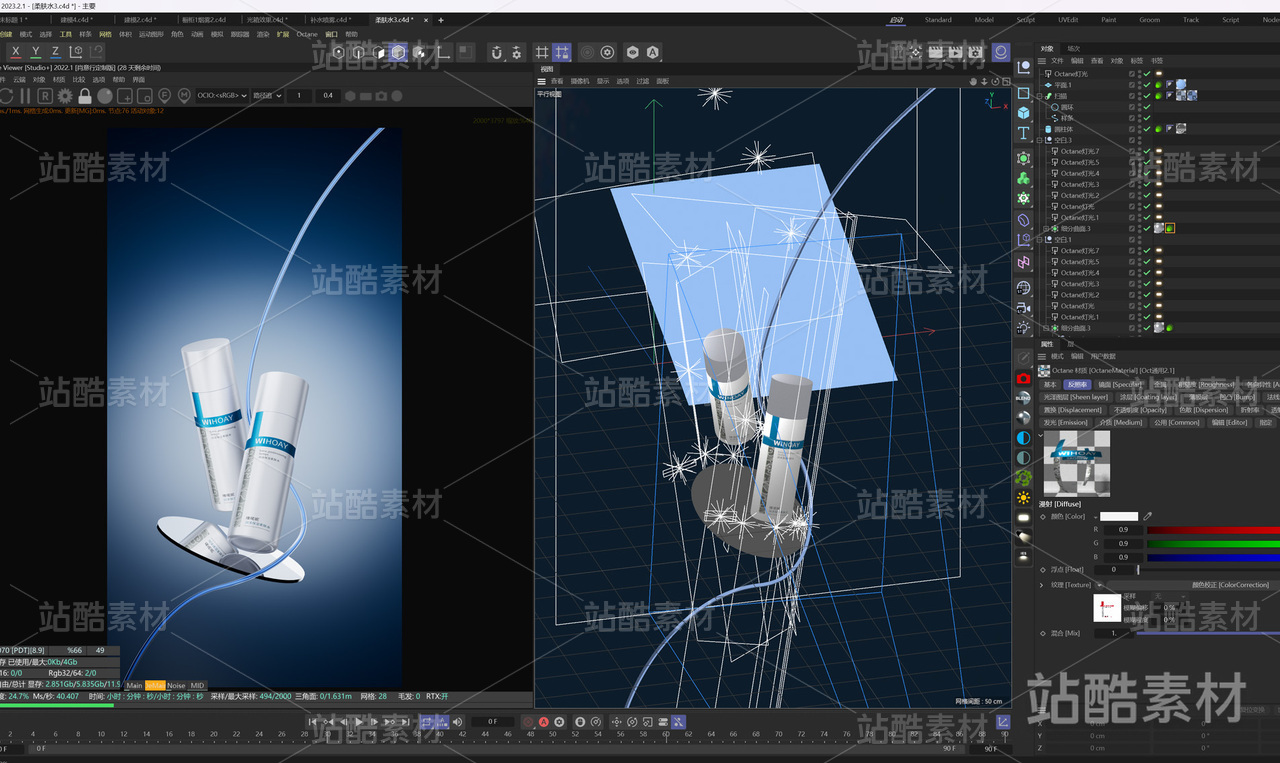Click the render lock padlock icon
The width and height of the screenshot is (1280, 763).
coord(85,96)
